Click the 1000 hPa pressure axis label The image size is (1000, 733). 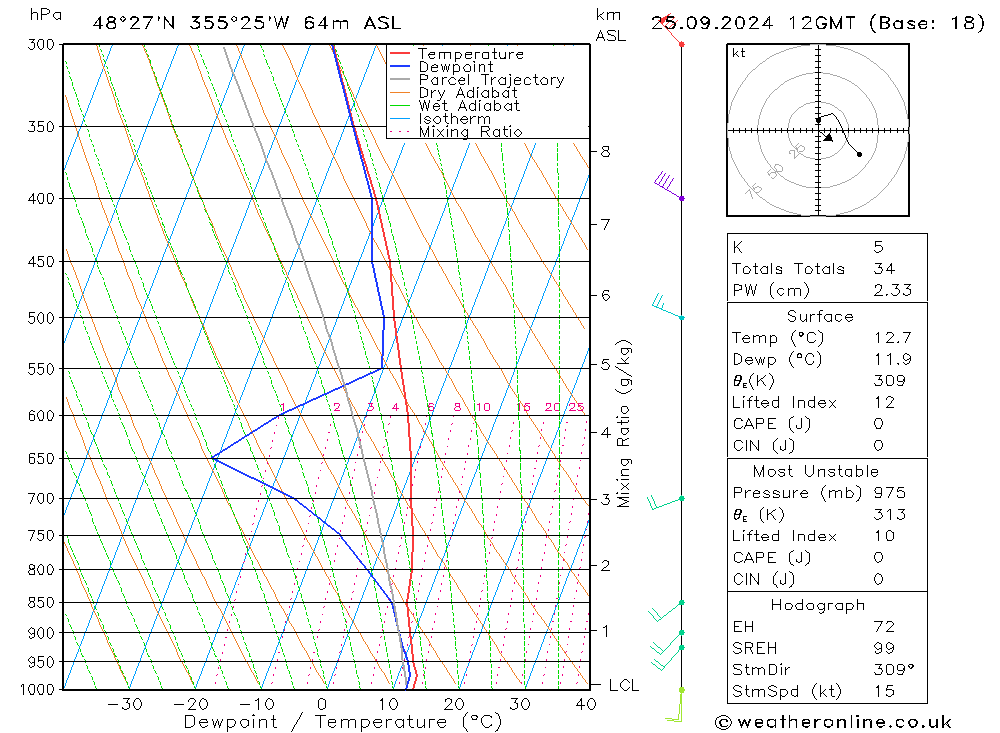(37, 690)
